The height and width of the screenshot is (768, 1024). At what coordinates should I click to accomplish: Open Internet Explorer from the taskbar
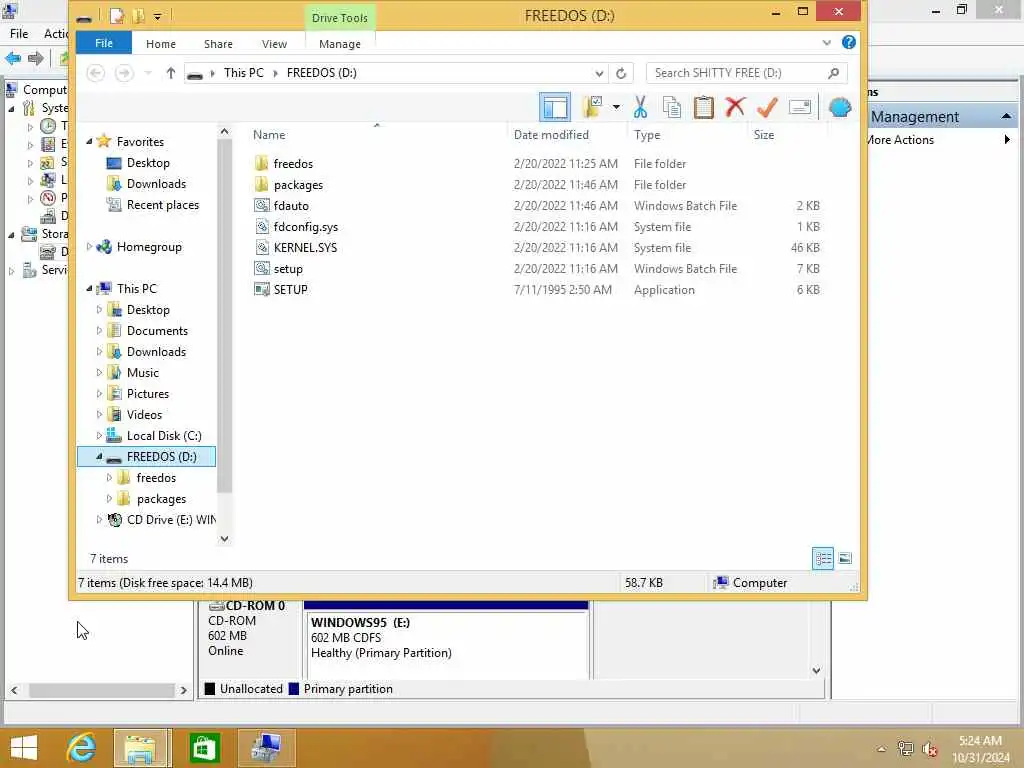pos(81,748)
